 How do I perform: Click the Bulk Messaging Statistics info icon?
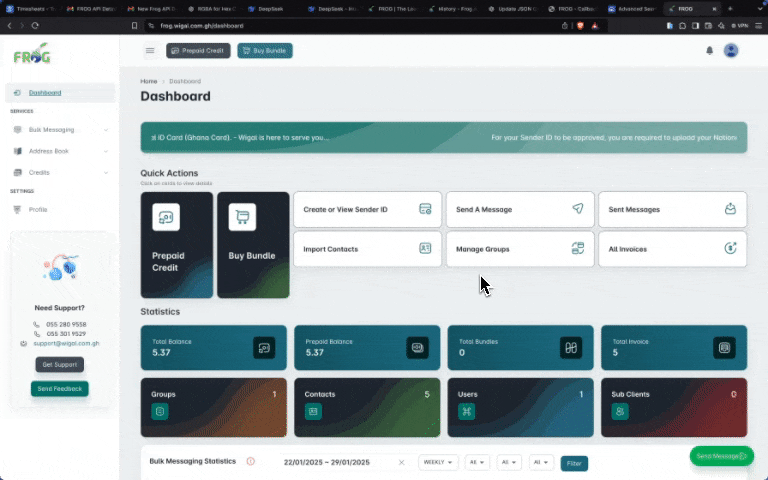[251, 461]
